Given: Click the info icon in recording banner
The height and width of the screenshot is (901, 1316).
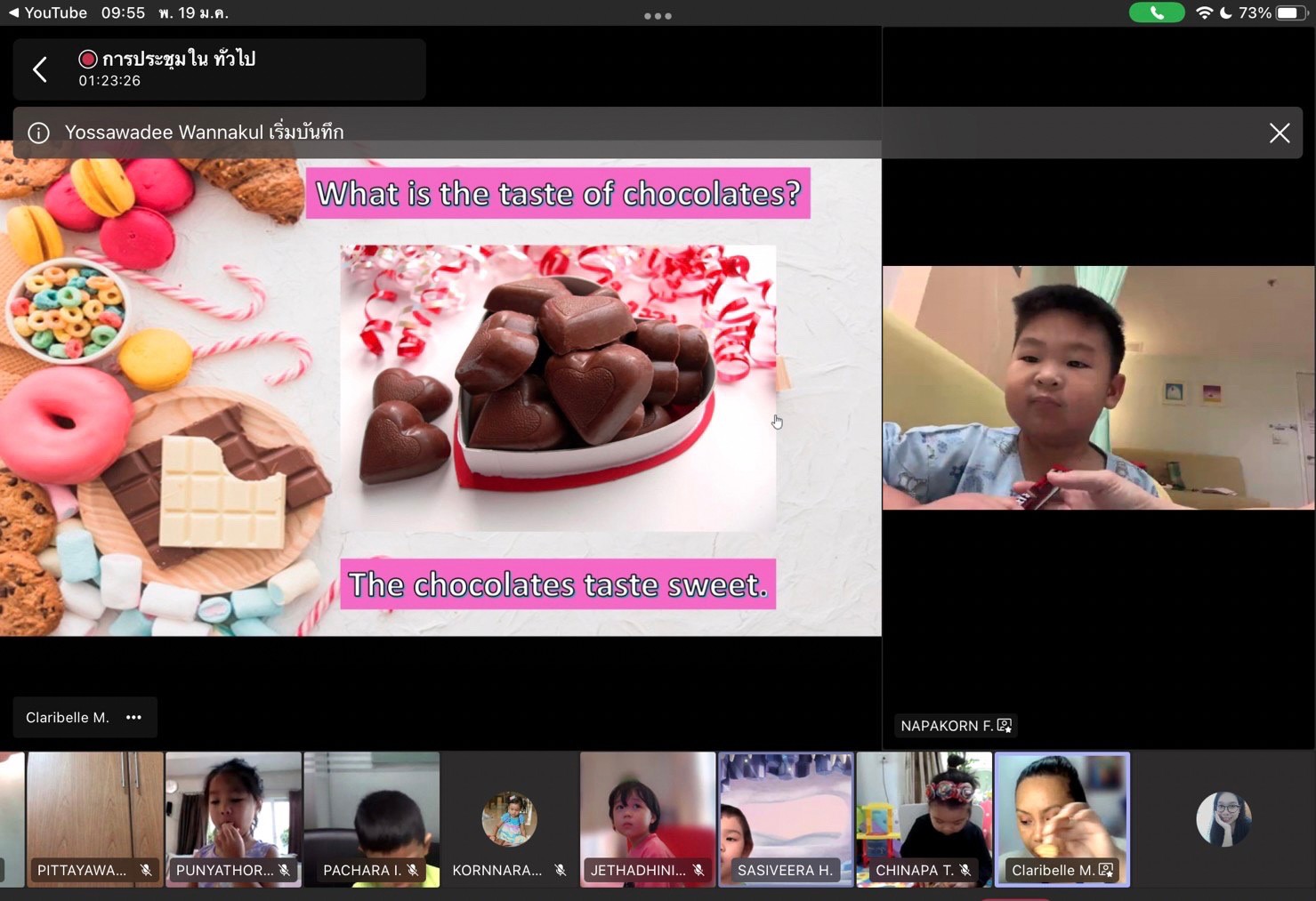Looking at the screenshot, I should pyautogui.click(x=38, y=133).
